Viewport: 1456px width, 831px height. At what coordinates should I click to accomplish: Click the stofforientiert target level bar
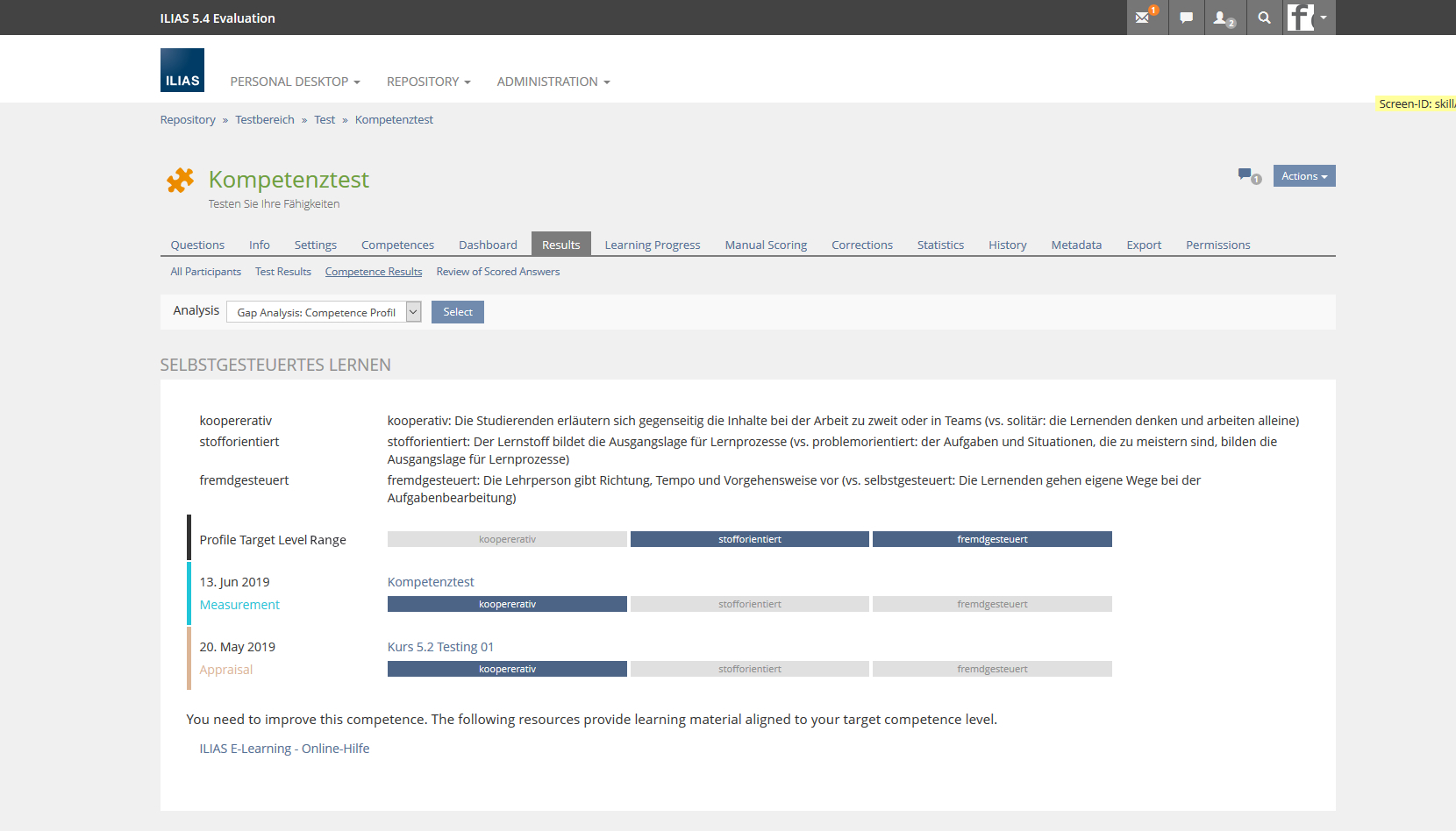[x=749, y=539]
